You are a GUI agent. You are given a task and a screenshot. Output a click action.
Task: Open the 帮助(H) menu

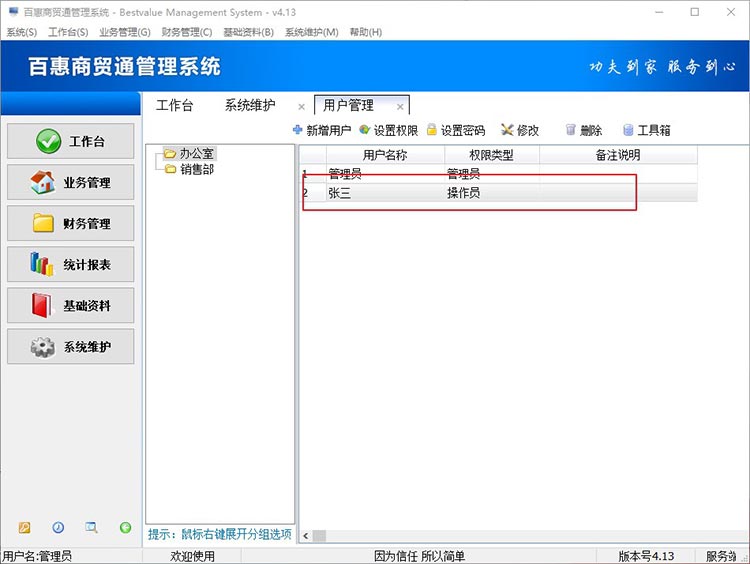pos(365,32)
